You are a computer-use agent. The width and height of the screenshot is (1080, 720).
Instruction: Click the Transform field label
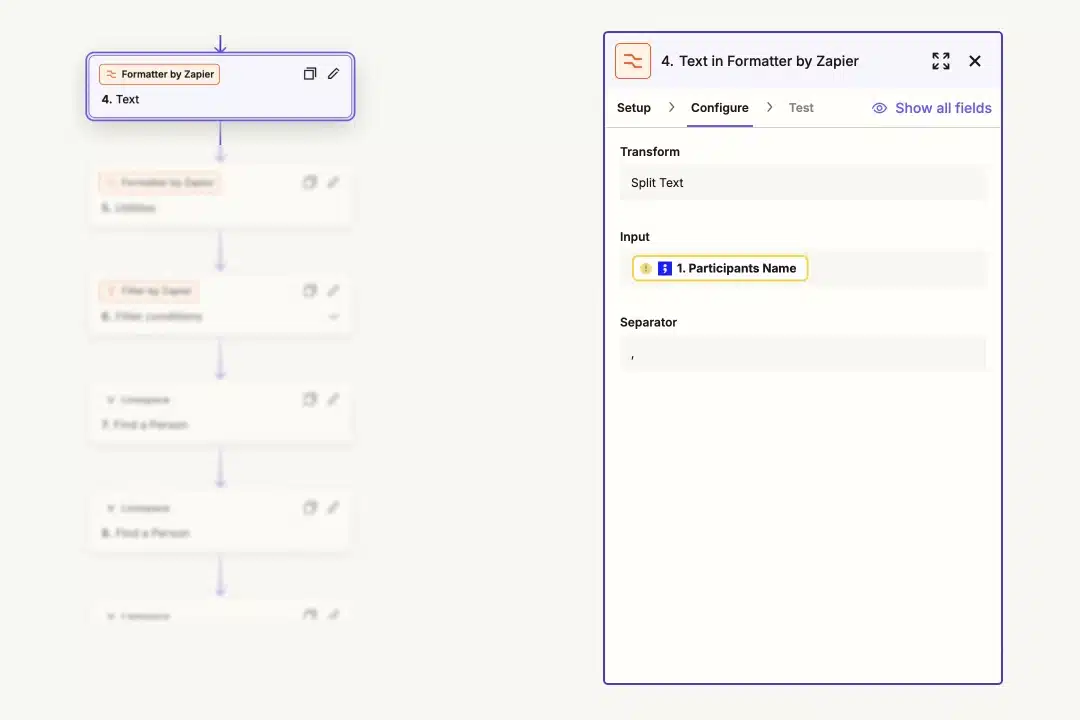click(650, 152)
